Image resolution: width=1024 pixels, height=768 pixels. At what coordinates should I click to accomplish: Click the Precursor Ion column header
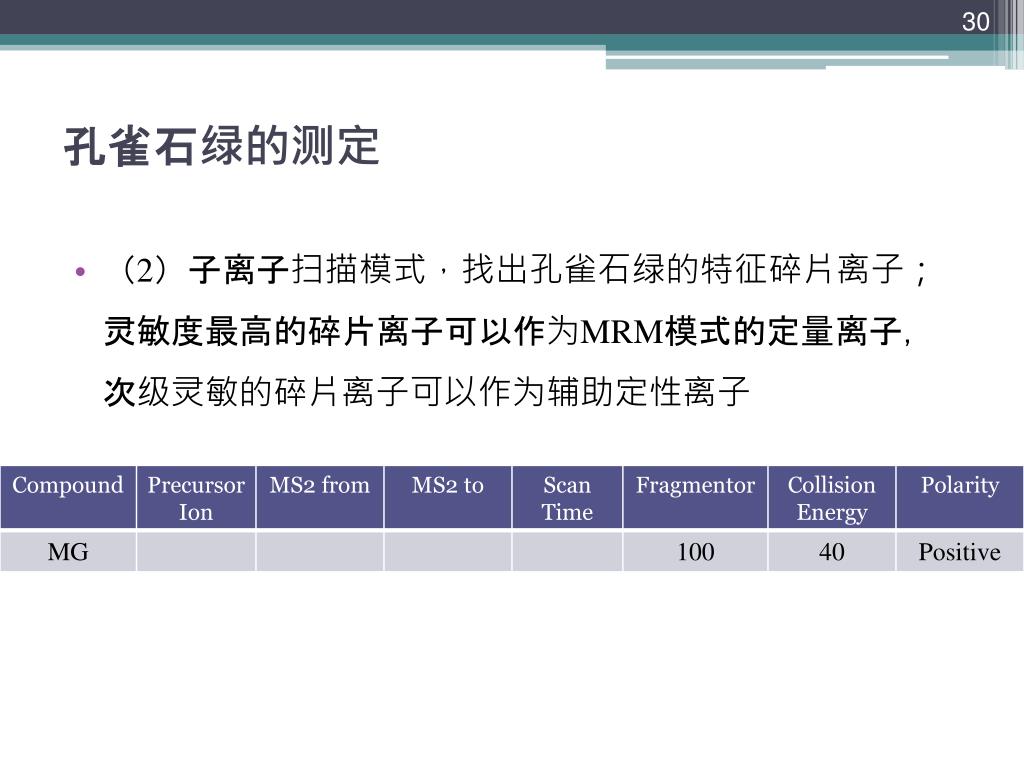(x=196, y=497)
